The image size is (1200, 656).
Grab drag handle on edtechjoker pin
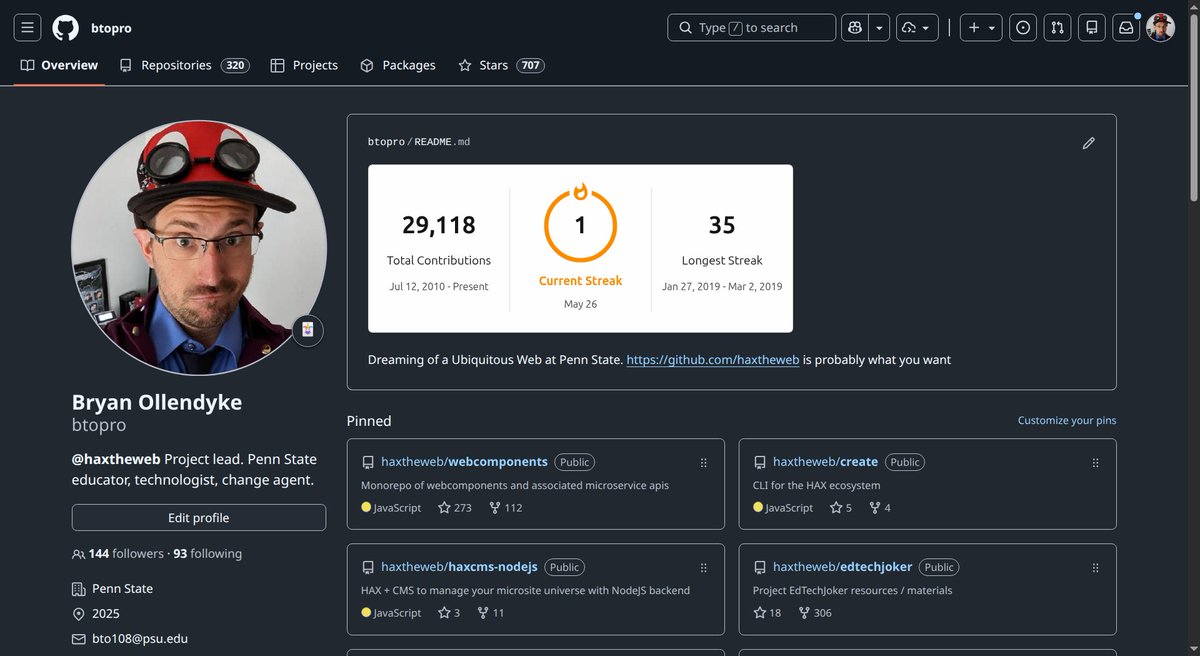point(1096,568)
